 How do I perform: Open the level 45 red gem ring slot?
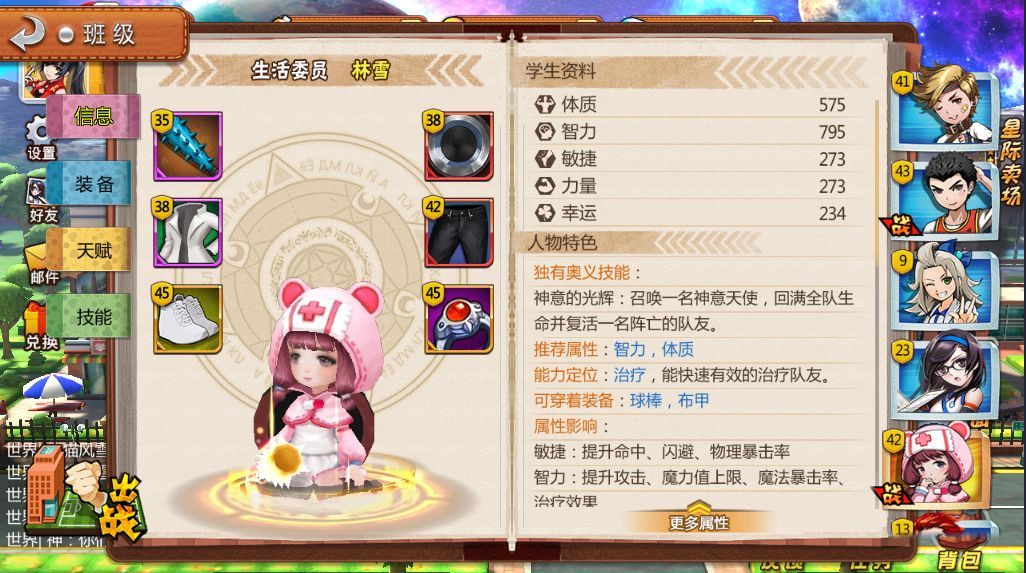click(x=459, y=319)
